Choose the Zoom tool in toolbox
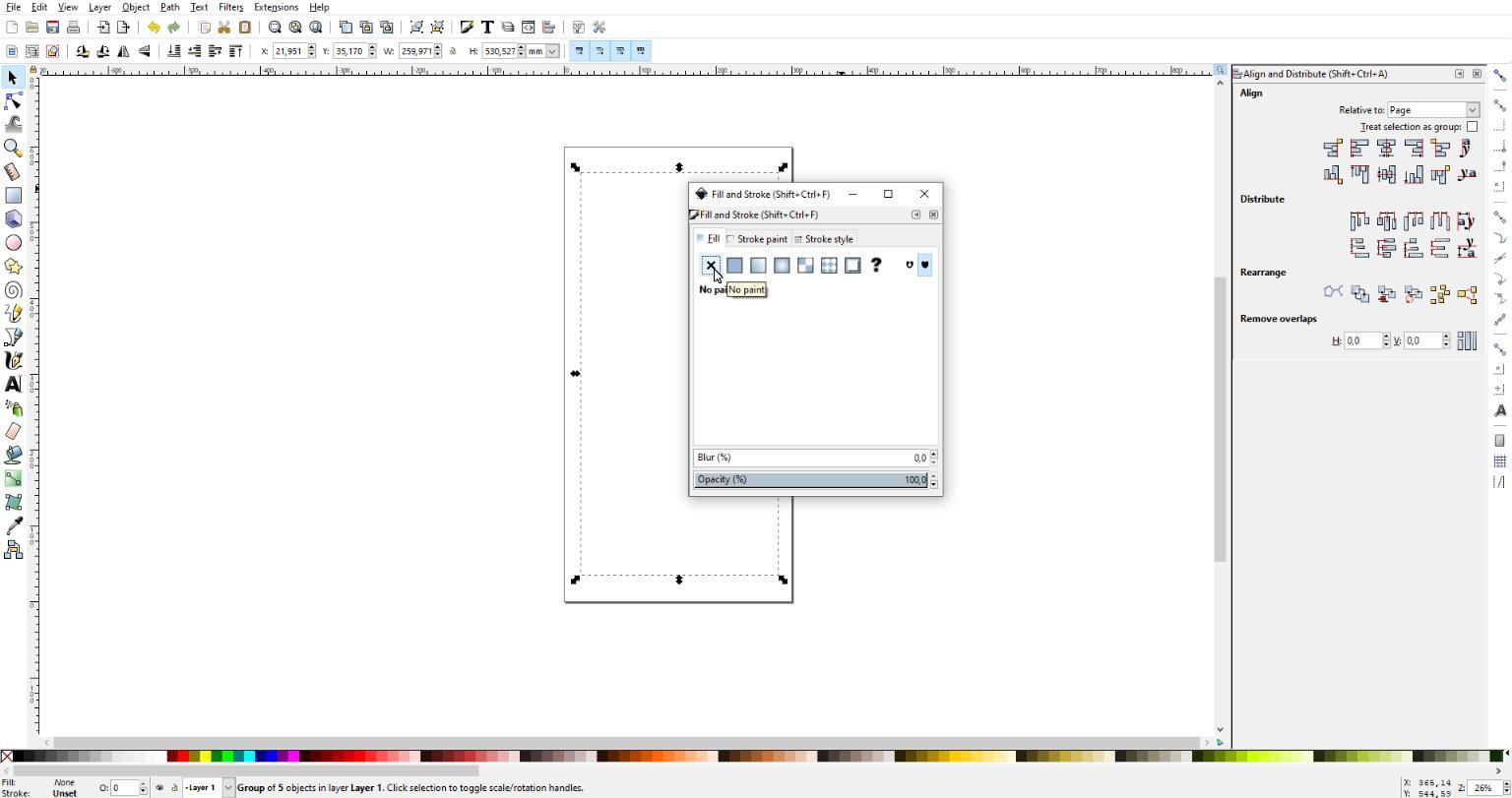The image size is (1512, 798). click(13, 148)
